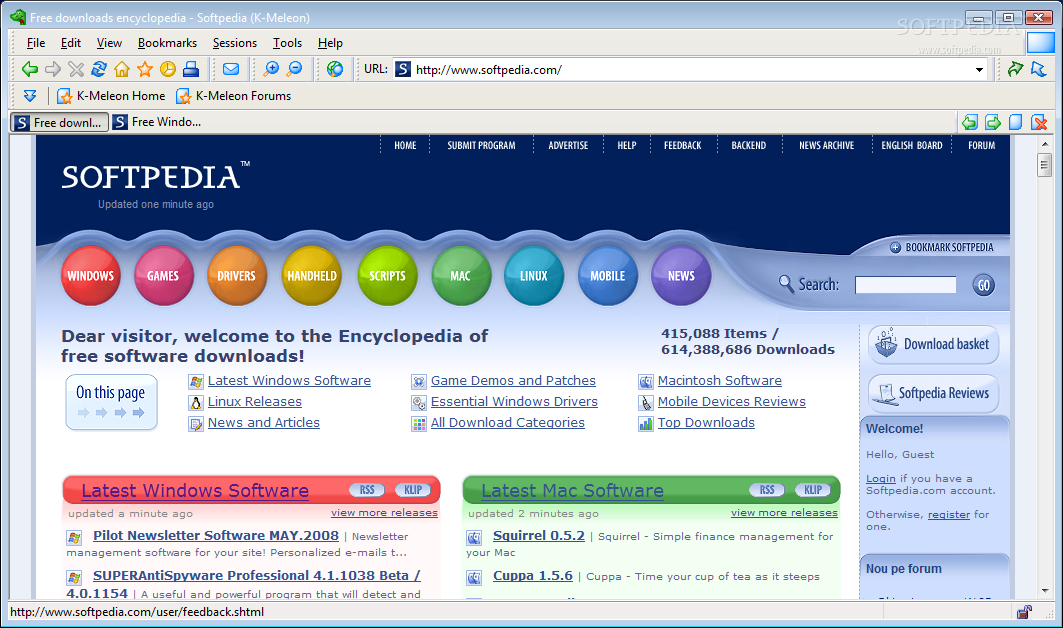Open the K-Meleon Home bookmark
This screenshot has height=628, width=1063.
coord(111,96)
